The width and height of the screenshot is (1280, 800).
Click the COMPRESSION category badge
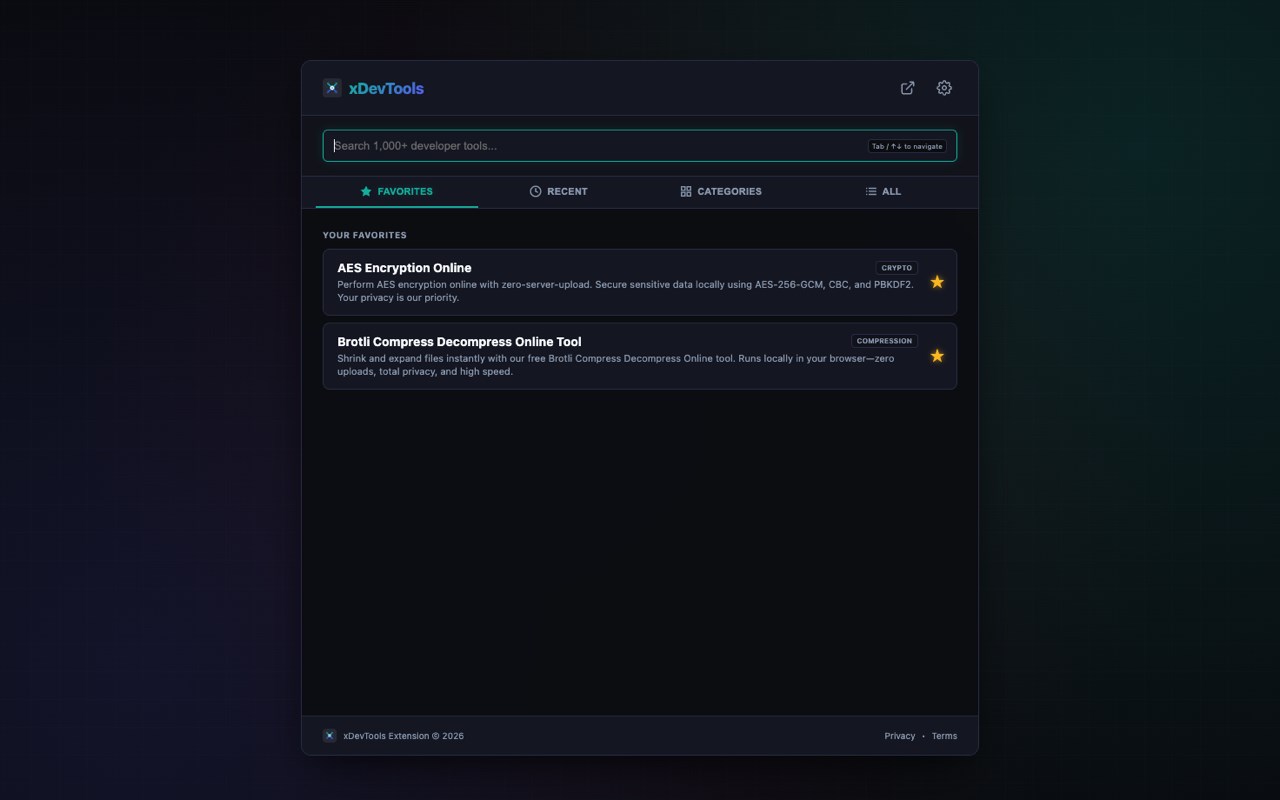[x=884, y=341]
